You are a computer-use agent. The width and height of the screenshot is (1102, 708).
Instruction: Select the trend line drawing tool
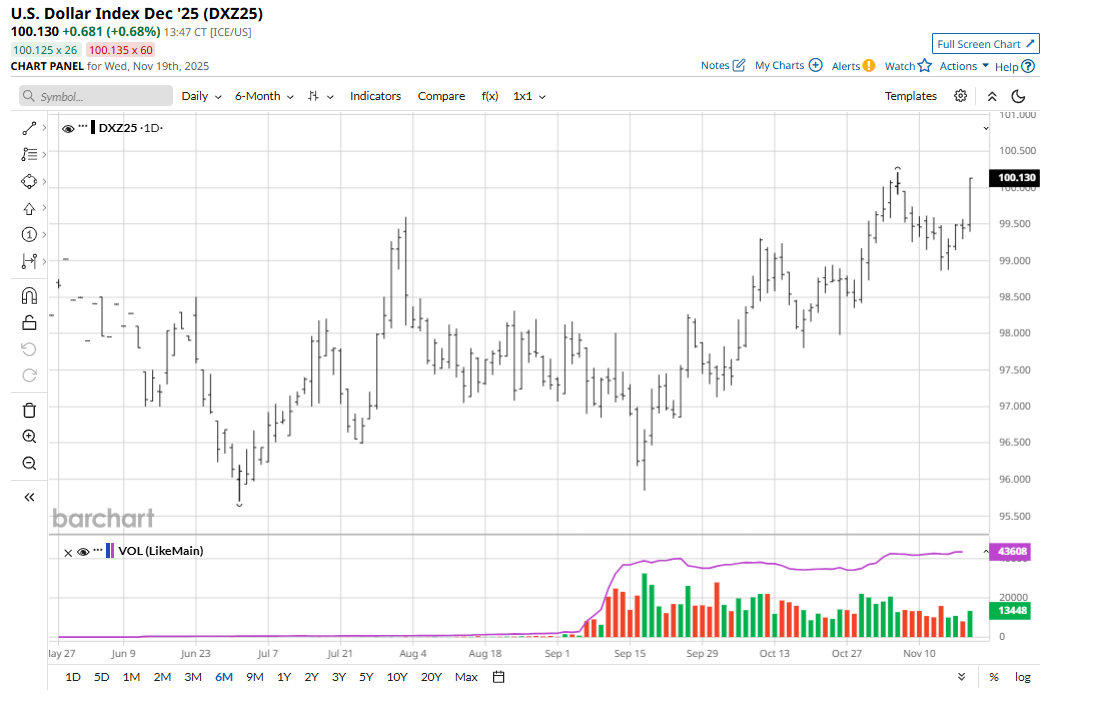tap(29, 129)
